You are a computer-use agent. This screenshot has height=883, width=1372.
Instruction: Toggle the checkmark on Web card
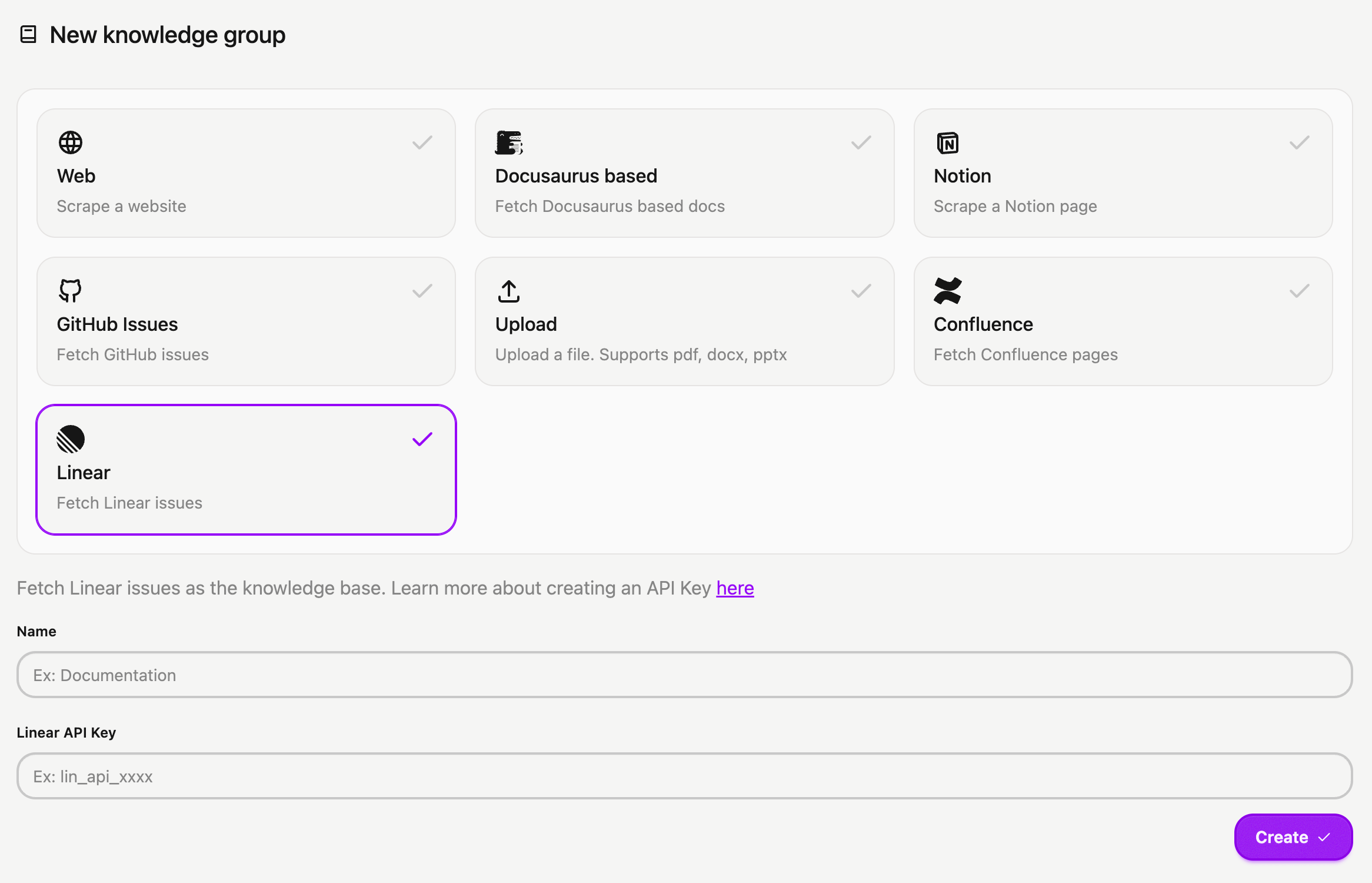422,142
